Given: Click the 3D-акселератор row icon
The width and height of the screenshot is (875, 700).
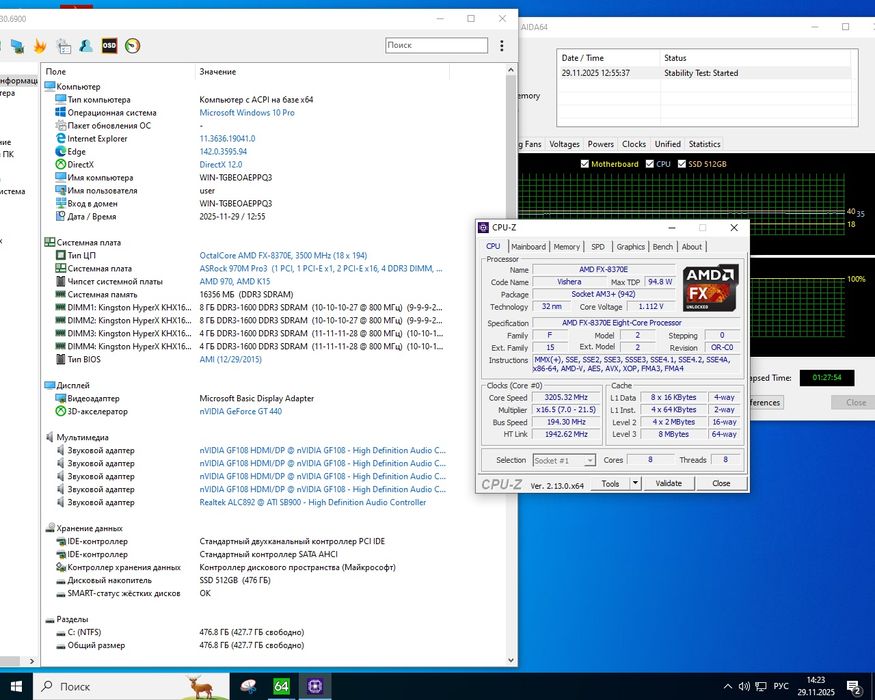Looking at the screenshot, I should point(61,411).
